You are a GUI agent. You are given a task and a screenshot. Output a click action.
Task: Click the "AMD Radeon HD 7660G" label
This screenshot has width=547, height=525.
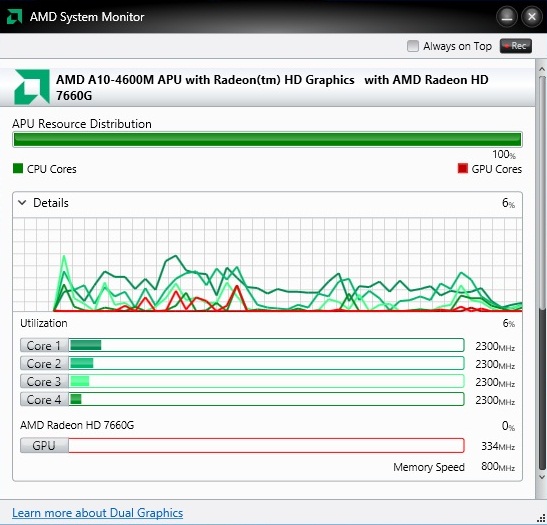click(x=77, y=425)
